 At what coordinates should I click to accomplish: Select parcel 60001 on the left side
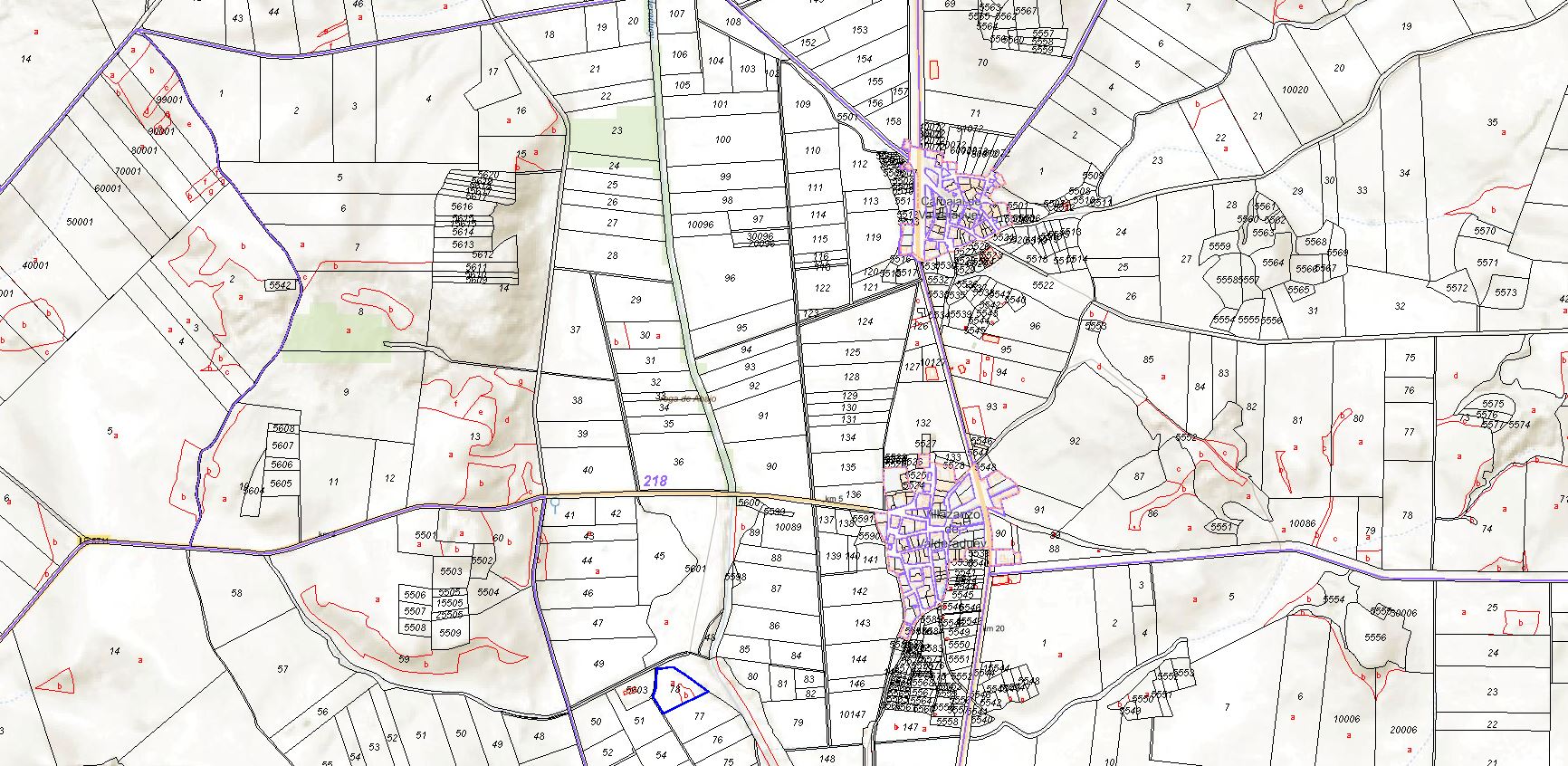click(x=107, y=188)
